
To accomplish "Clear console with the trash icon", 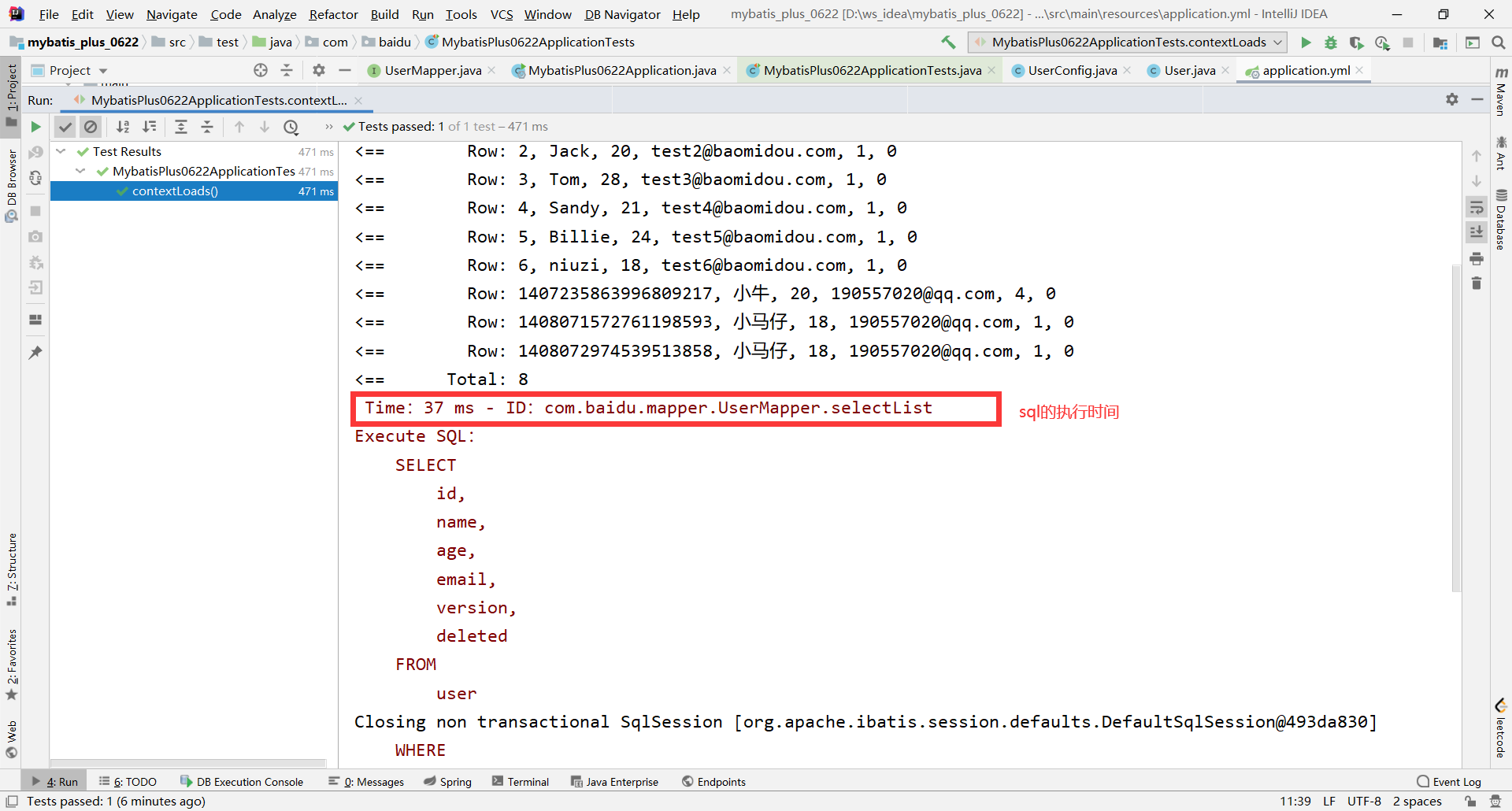I will point(1477,283).
